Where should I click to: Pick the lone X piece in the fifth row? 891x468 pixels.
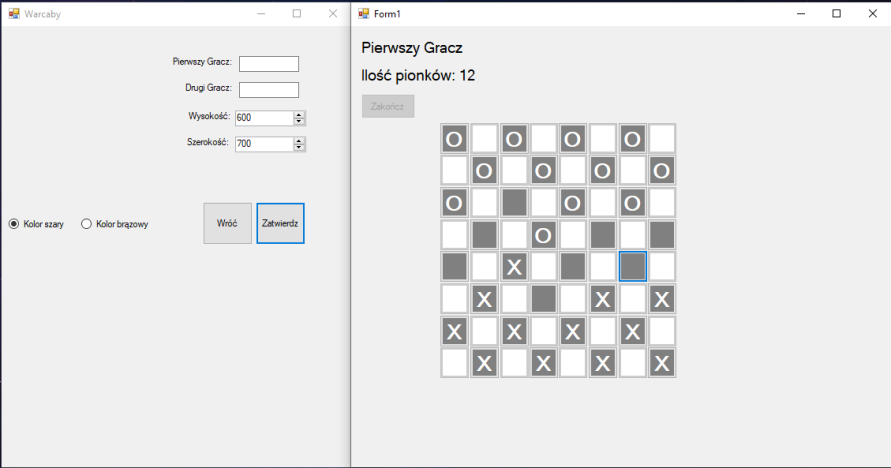[x=514, y=267]
